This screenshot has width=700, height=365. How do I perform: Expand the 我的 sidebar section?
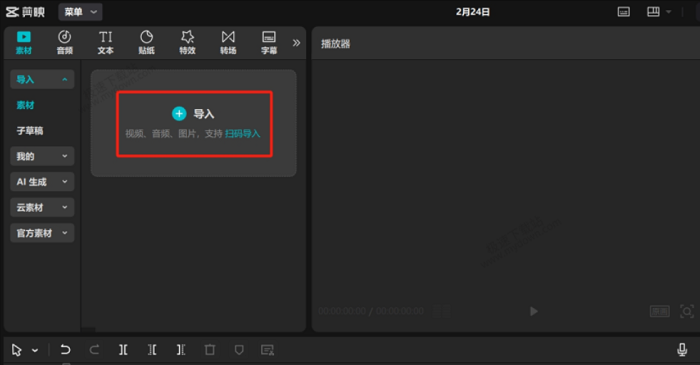coord(42,156)
